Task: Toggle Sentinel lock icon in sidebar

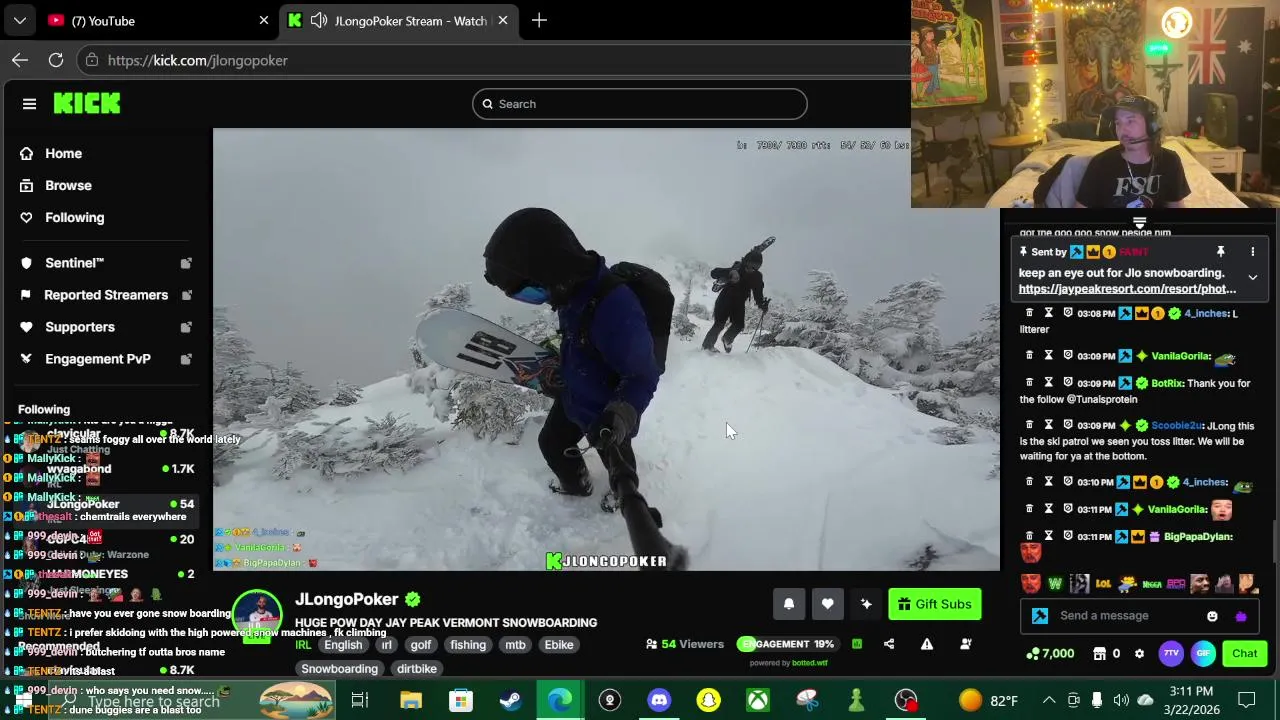Action: 186,263
